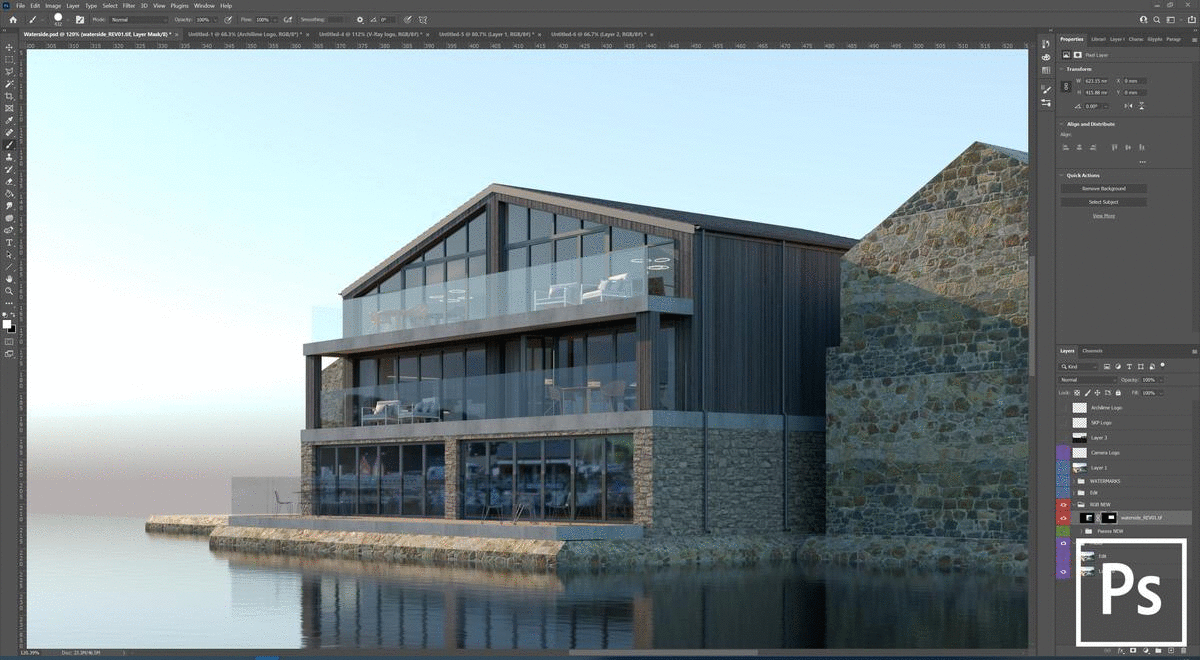The image size is (1200, 660).
Task: Select the Move tool in the toolbar
Action: pos(9,47)
